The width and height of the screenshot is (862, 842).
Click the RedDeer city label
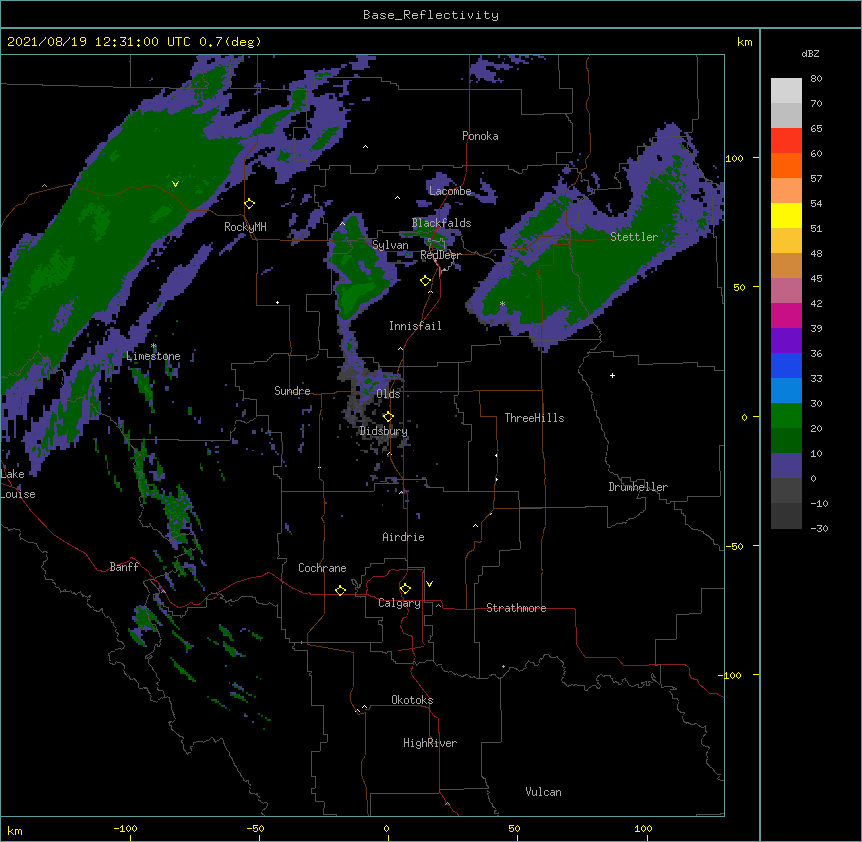pyautogui.click(x=440, y=255)
